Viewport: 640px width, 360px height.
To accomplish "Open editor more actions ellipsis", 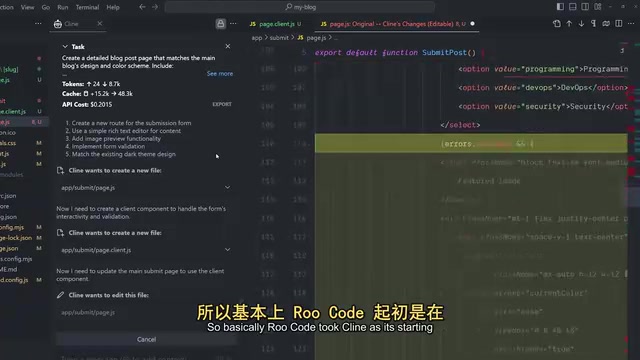I will click(x=631, y=24).
